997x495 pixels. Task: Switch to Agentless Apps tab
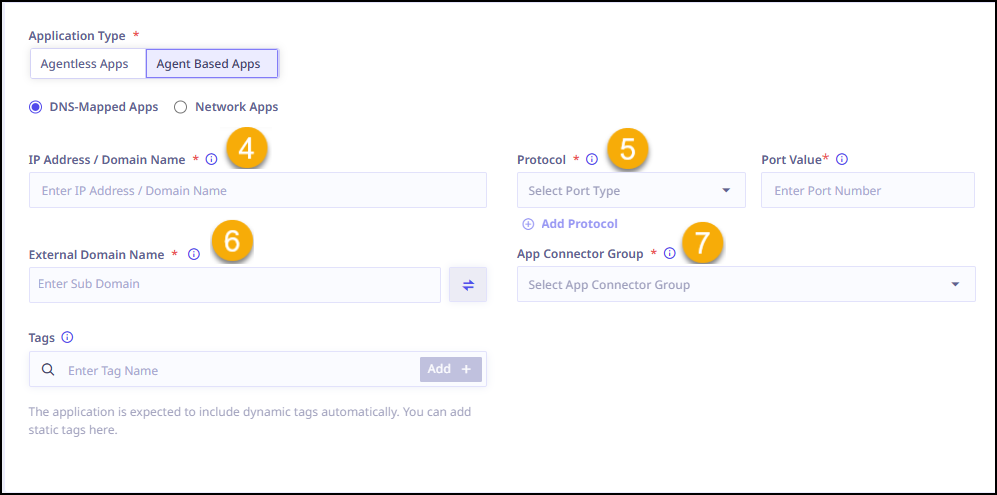click(84, 64)
